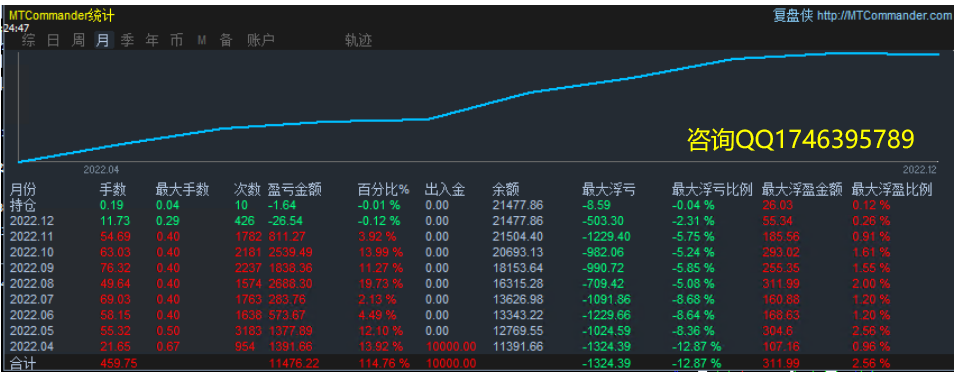
Task: Select the 2022.10 month row
Action: coord(478,252)
